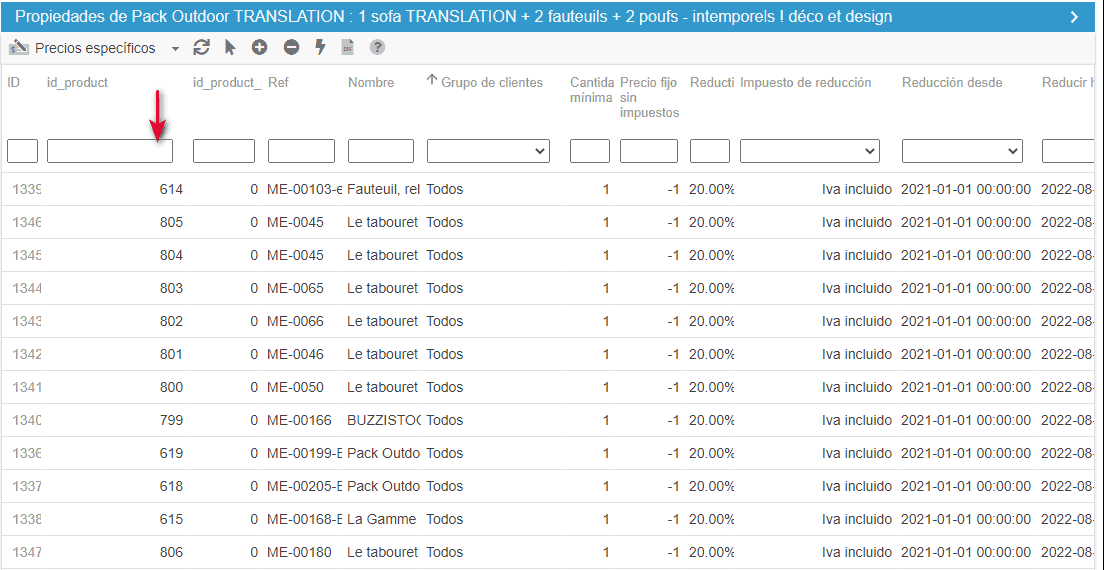The width and height of the screenshot is (1104, 570).
Task: Open the Impuesto de reducción filter dropdown
Action: point(809,151)
